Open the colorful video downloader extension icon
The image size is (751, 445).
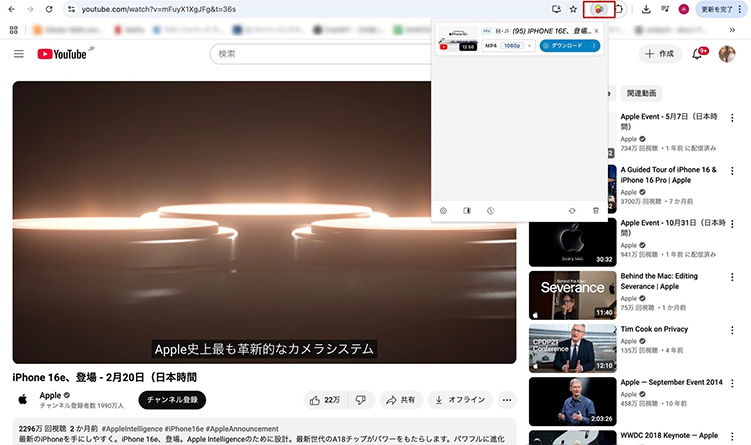(599, 9)
